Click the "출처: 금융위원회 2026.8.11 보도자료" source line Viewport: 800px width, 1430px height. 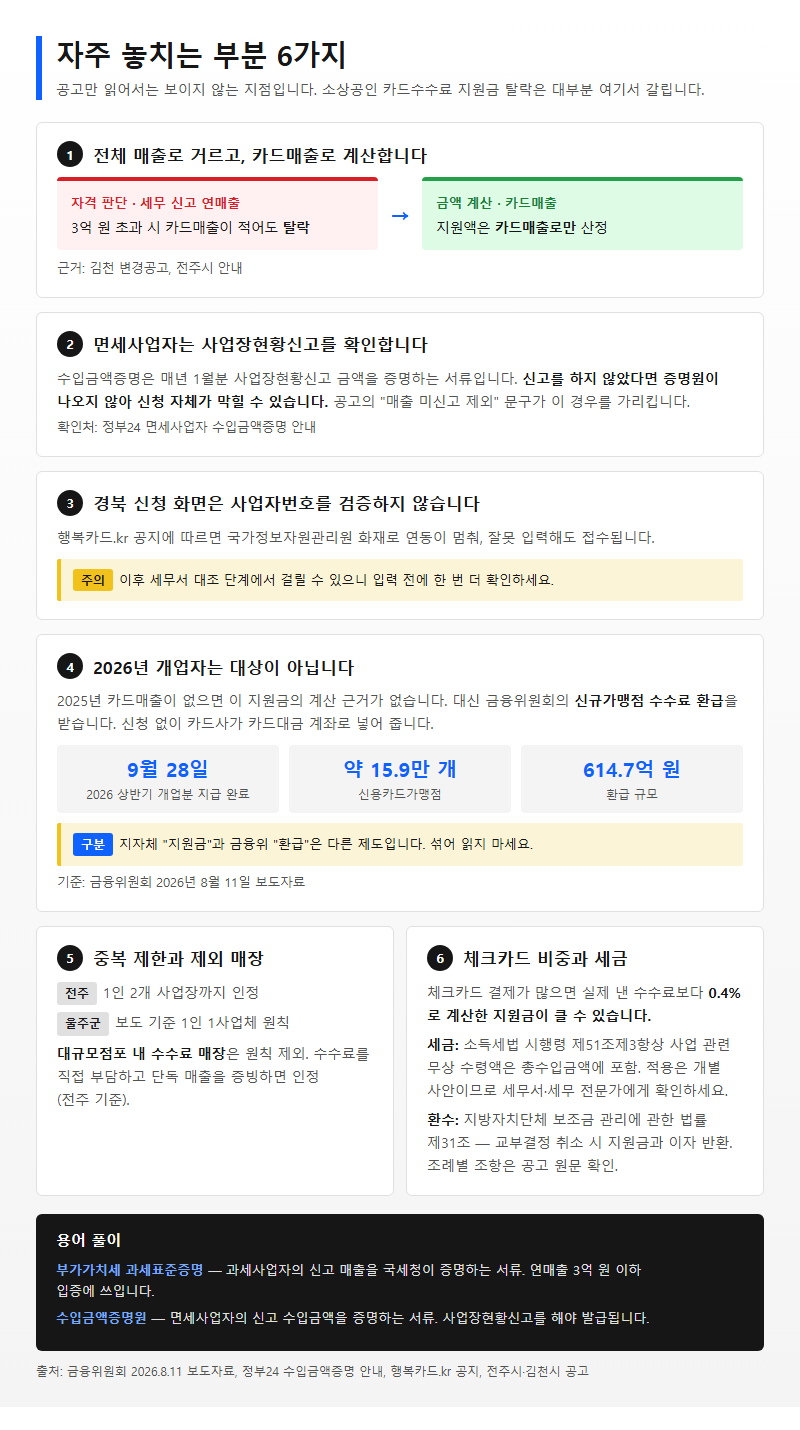point(312,1371)
